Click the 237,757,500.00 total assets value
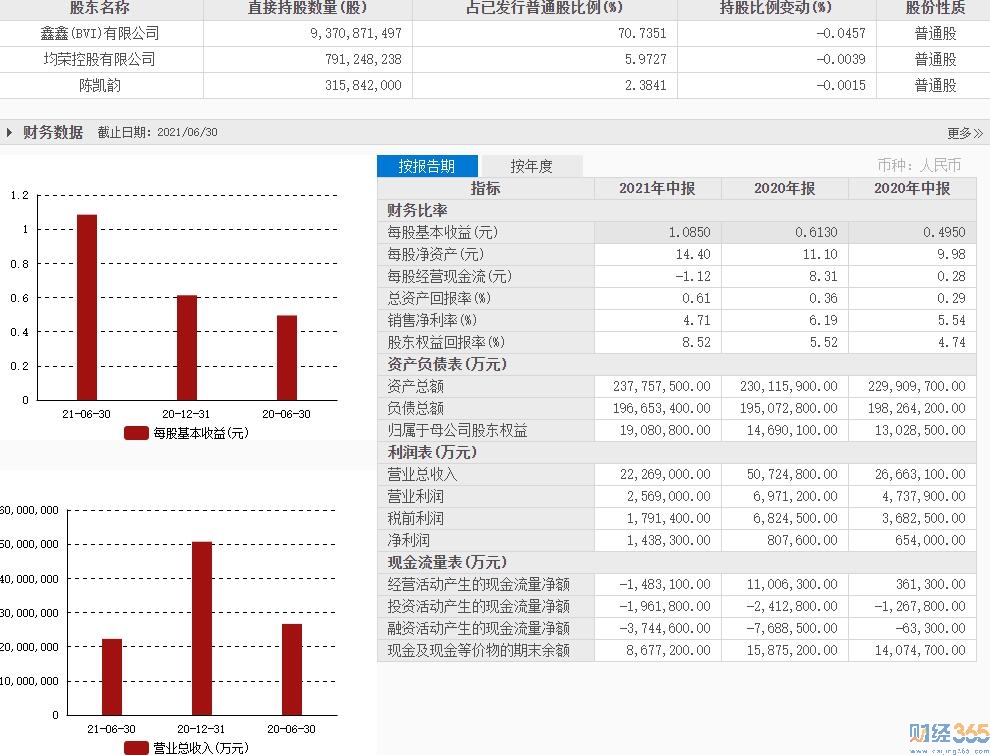The height and width of the screenshot is (755, 990). click(662, 386)
